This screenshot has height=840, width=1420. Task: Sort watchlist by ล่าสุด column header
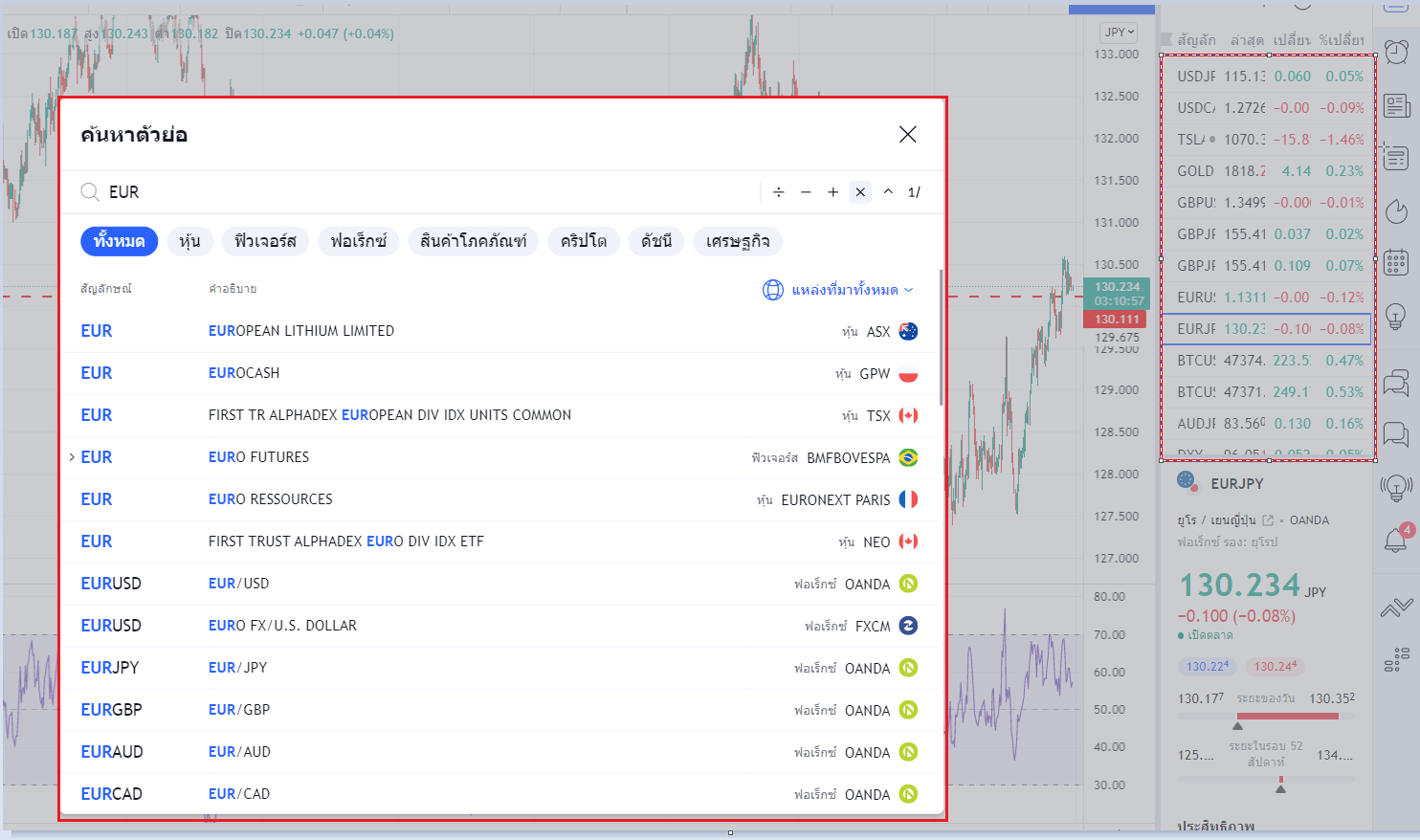[x=1247, y=40]
